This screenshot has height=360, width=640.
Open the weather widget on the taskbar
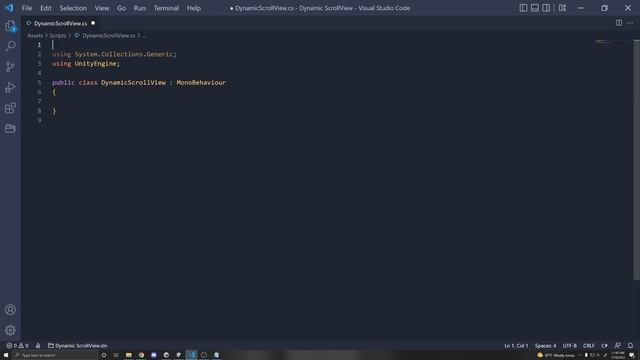556,355
